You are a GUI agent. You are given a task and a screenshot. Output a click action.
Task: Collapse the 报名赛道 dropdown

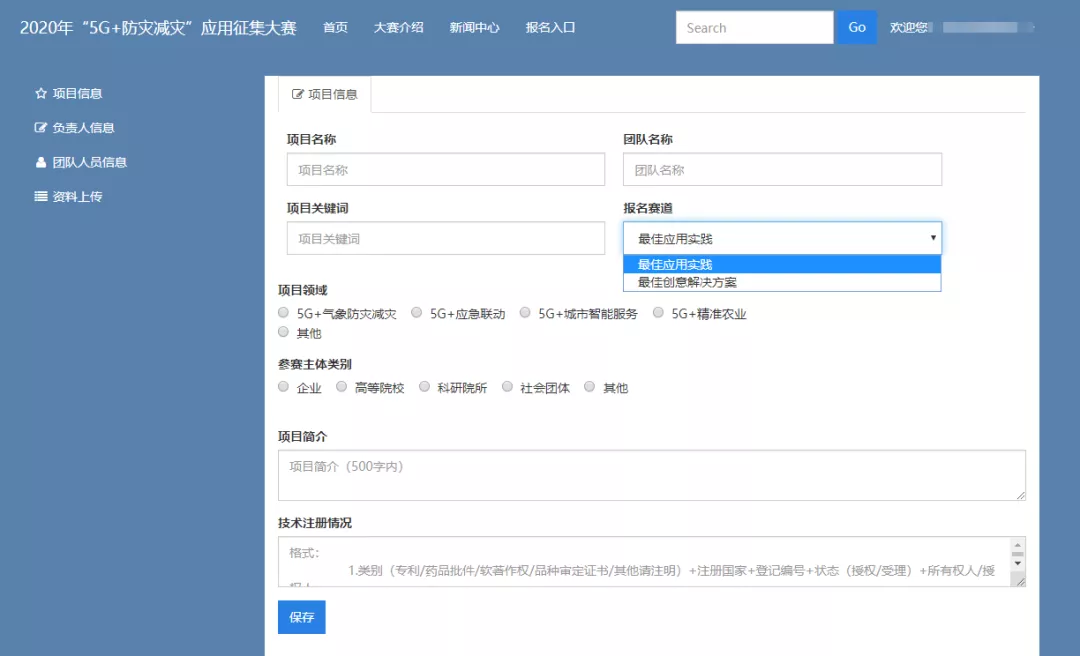[x=782, y=238]
